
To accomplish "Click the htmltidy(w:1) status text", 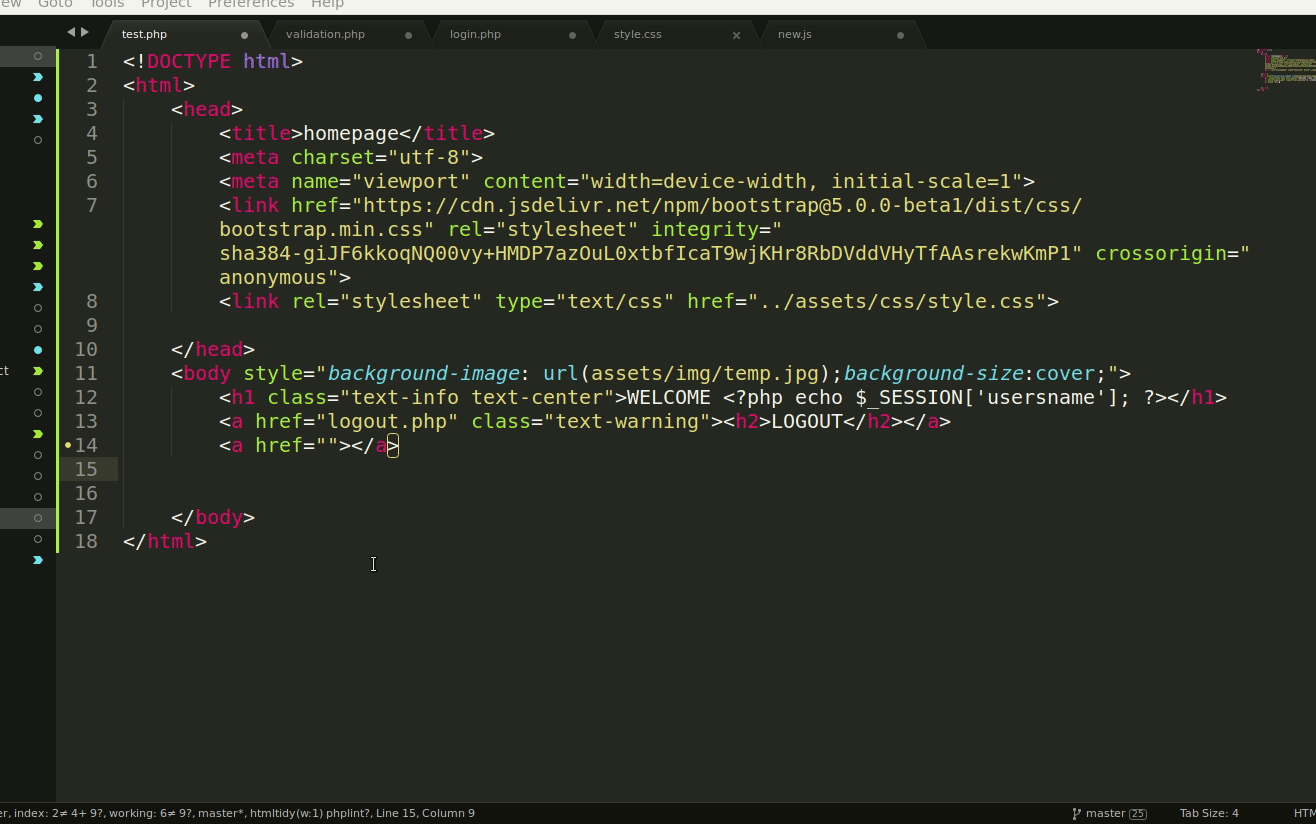I will point(284,813).
